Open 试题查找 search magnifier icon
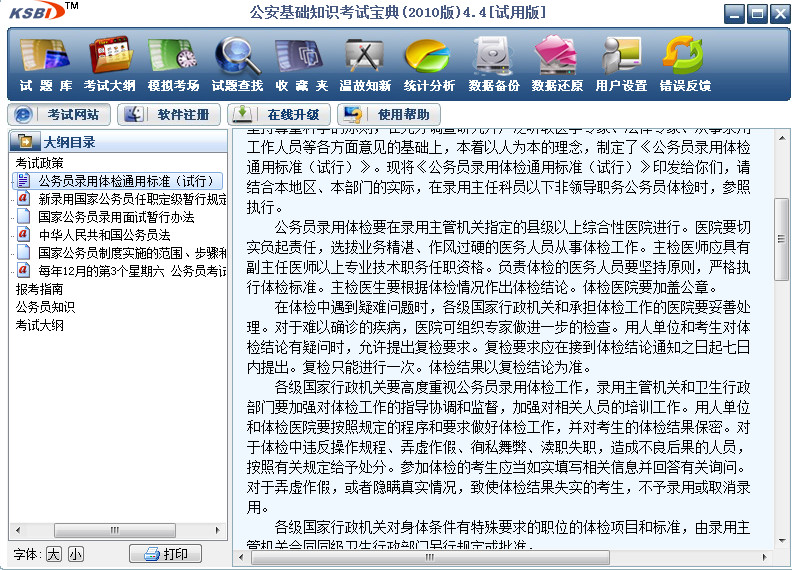792x570 pixels. [237, 64]
